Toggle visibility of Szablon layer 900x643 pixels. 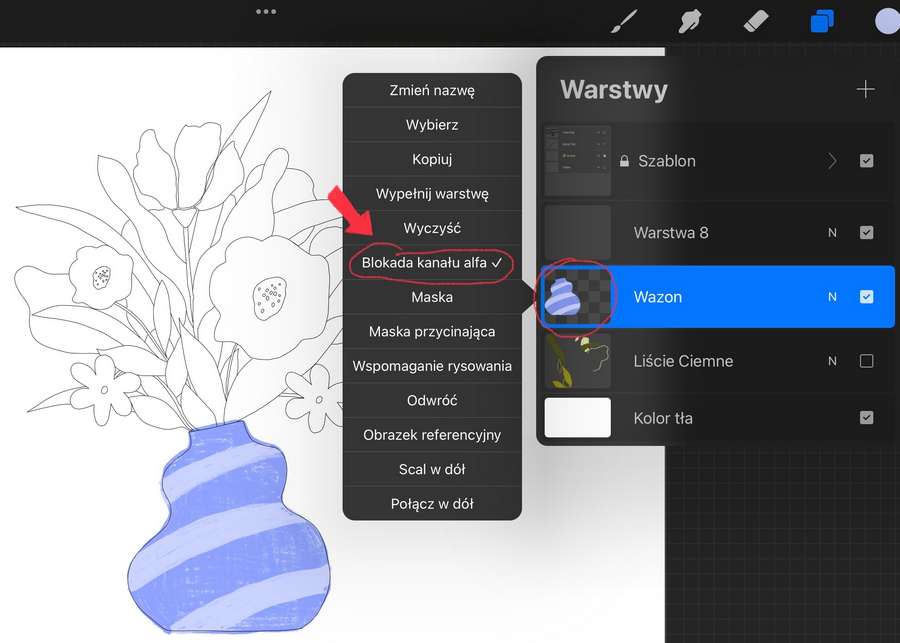click(x=866, y=161)
